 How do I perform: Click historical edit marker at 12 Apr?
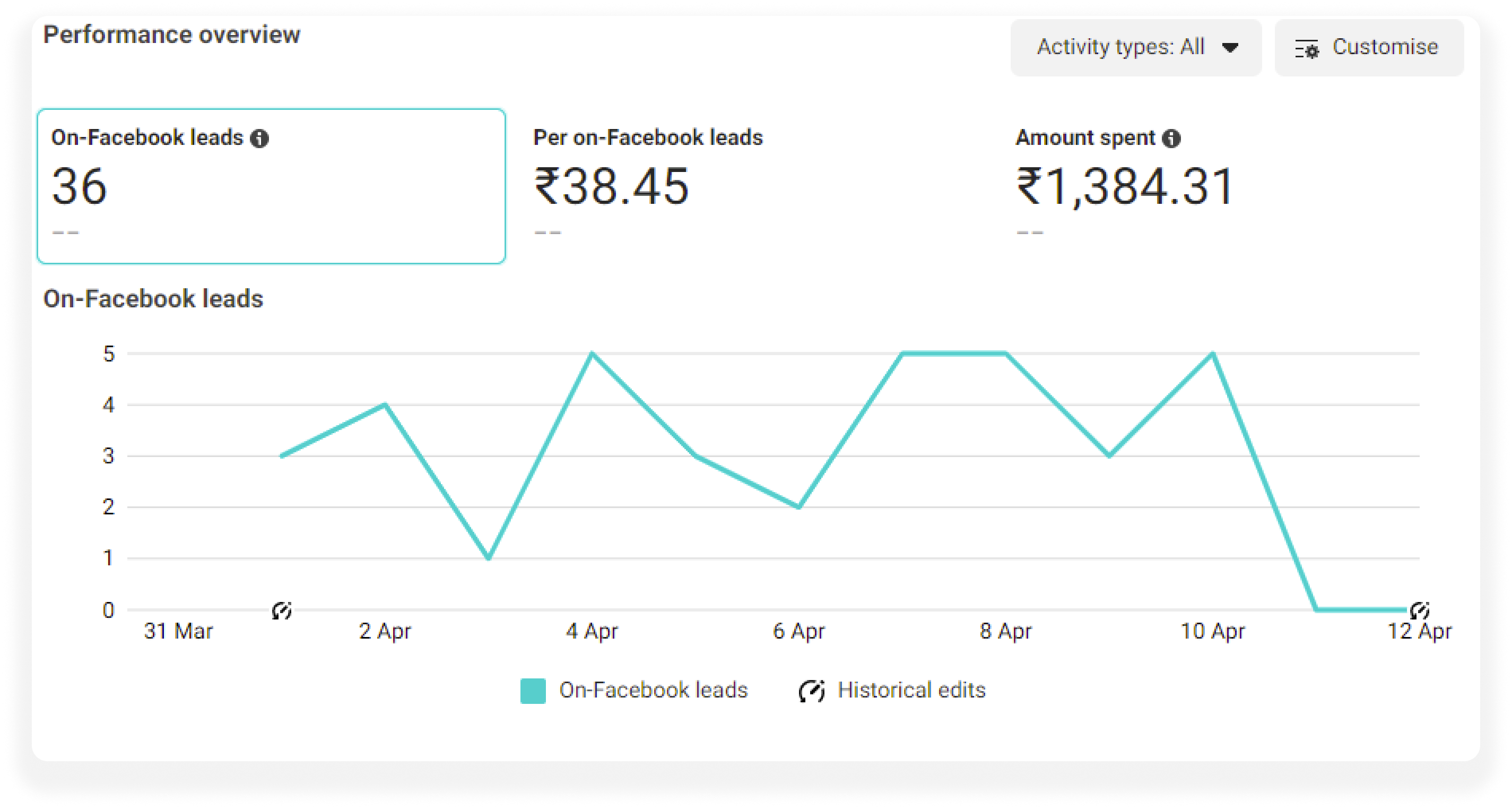tap(1419, 610)
